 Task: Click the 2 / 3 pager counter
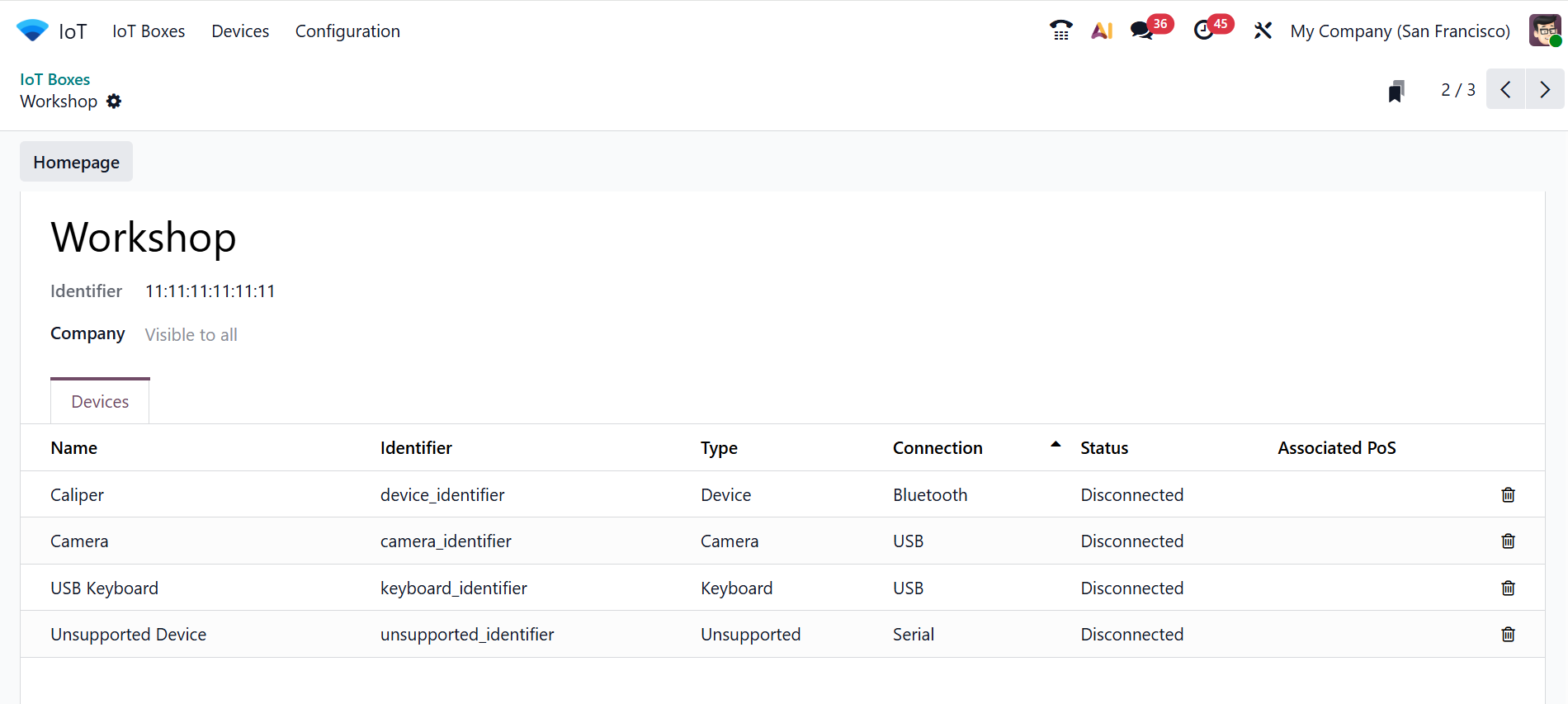tap(1457, 89)
